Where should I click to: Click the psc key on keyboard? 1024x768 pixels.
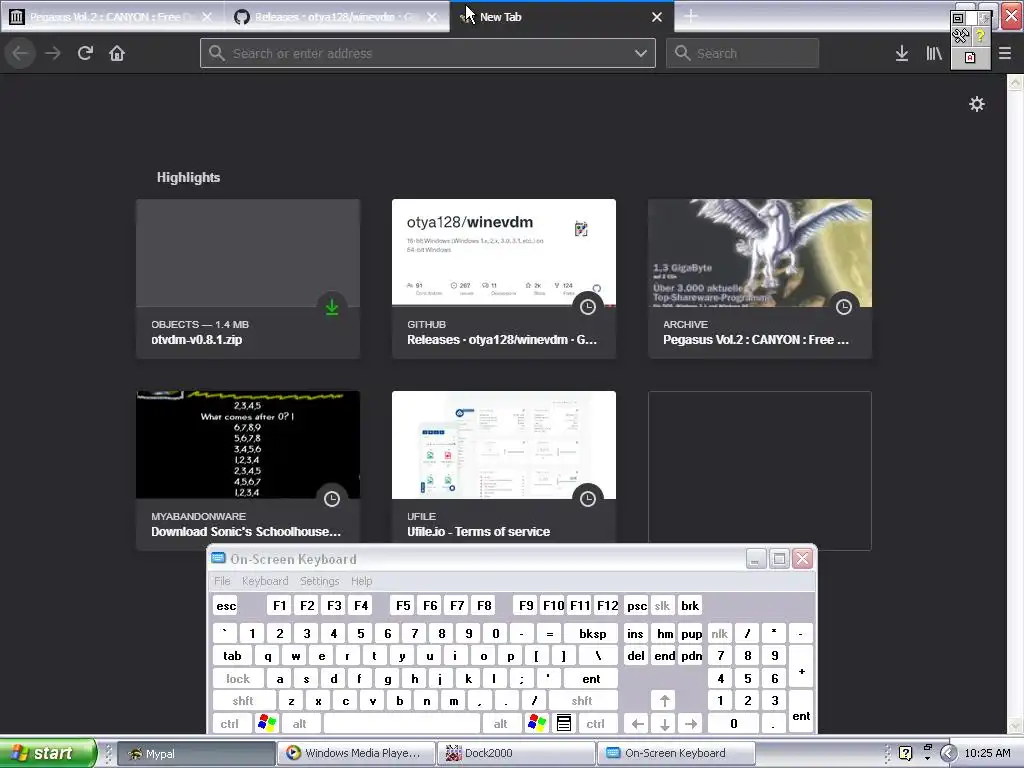point(637,605)
